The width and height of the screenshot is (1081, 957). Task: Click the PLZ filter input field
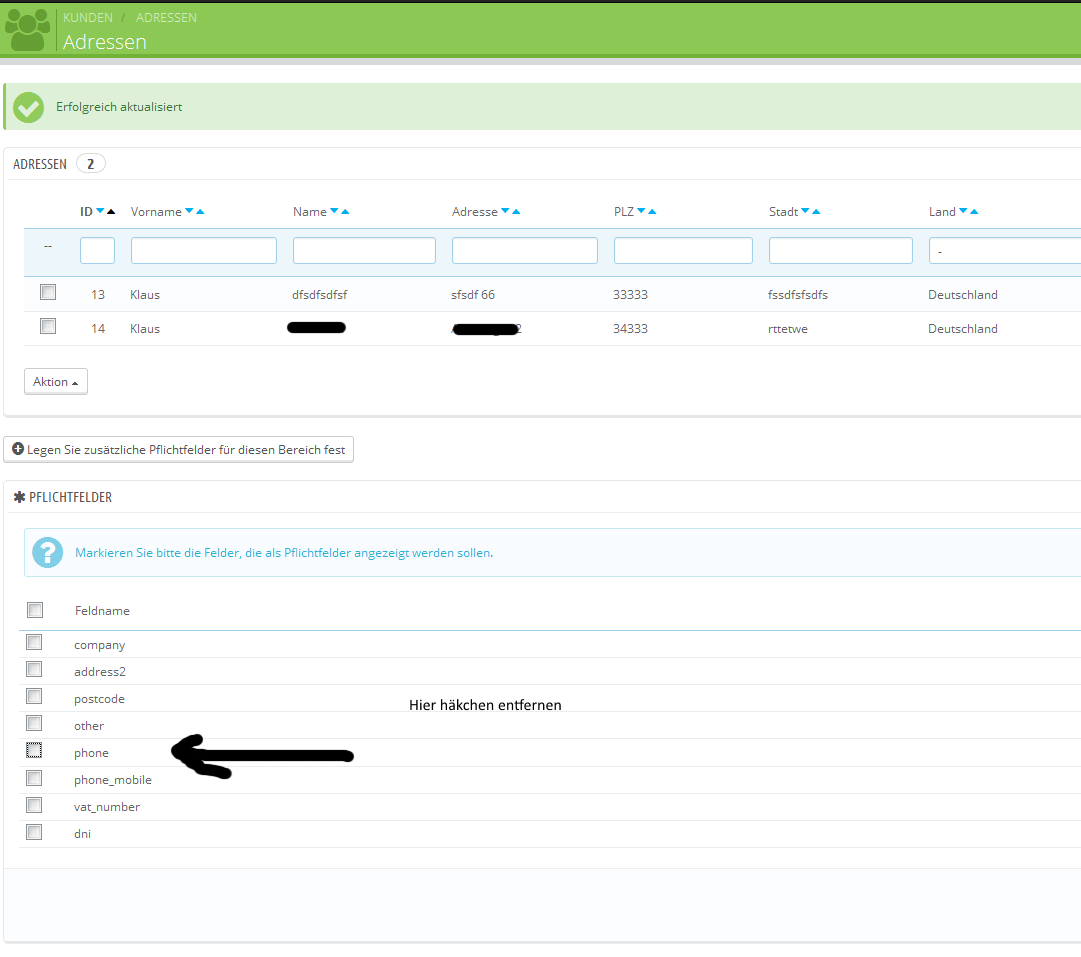683,250
